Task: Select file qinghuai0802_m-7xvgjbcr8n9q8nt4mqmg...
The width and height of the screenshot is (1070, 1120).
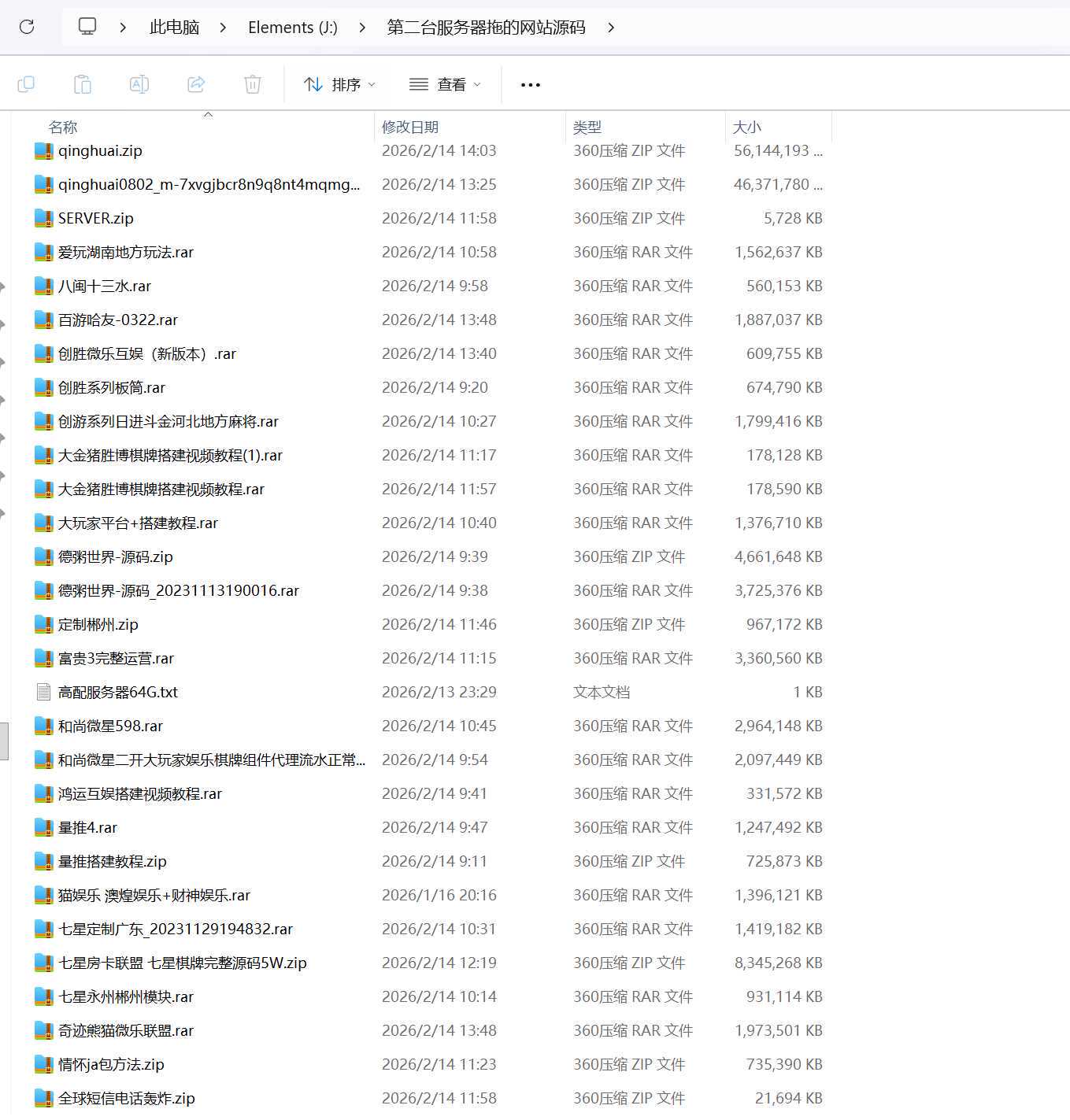Action: pos(209,185)
